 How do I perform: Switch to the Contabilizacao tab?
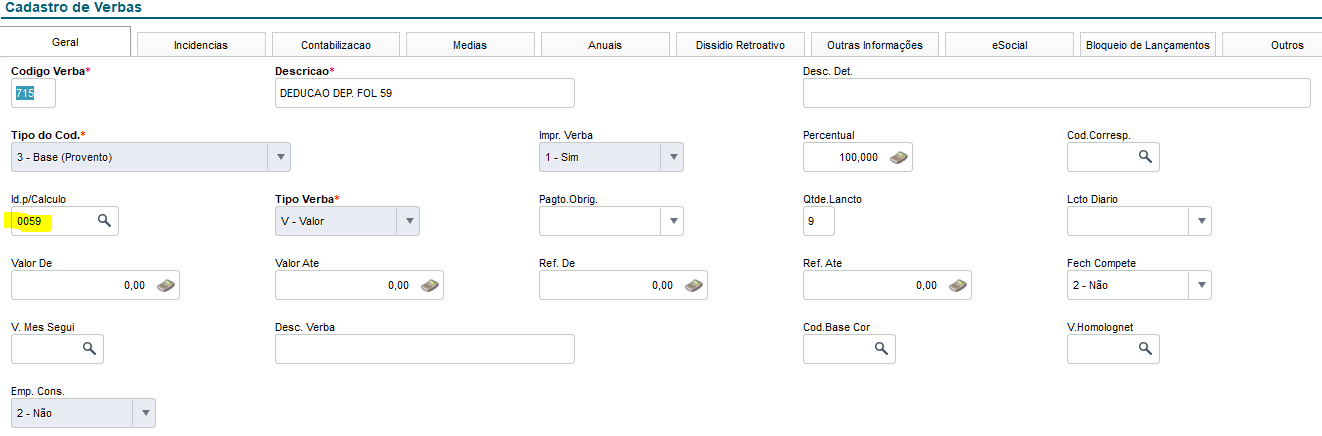(x=336, y=45)
